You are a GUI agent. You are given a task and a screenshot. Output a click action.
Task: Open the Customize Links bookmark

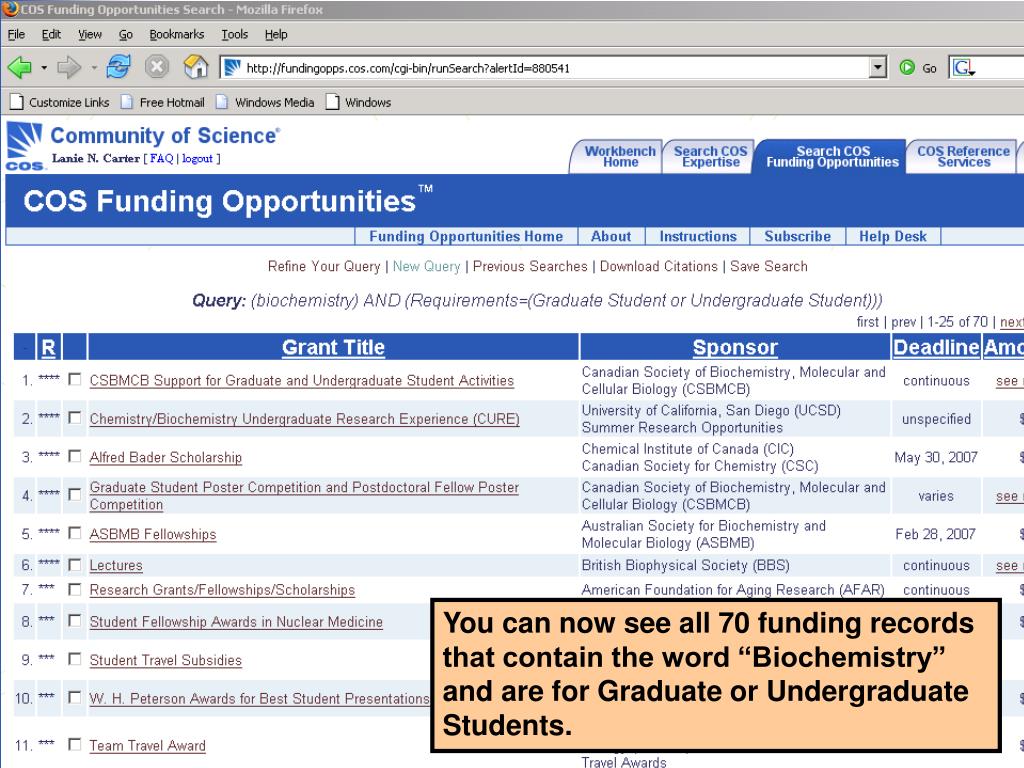59,103
